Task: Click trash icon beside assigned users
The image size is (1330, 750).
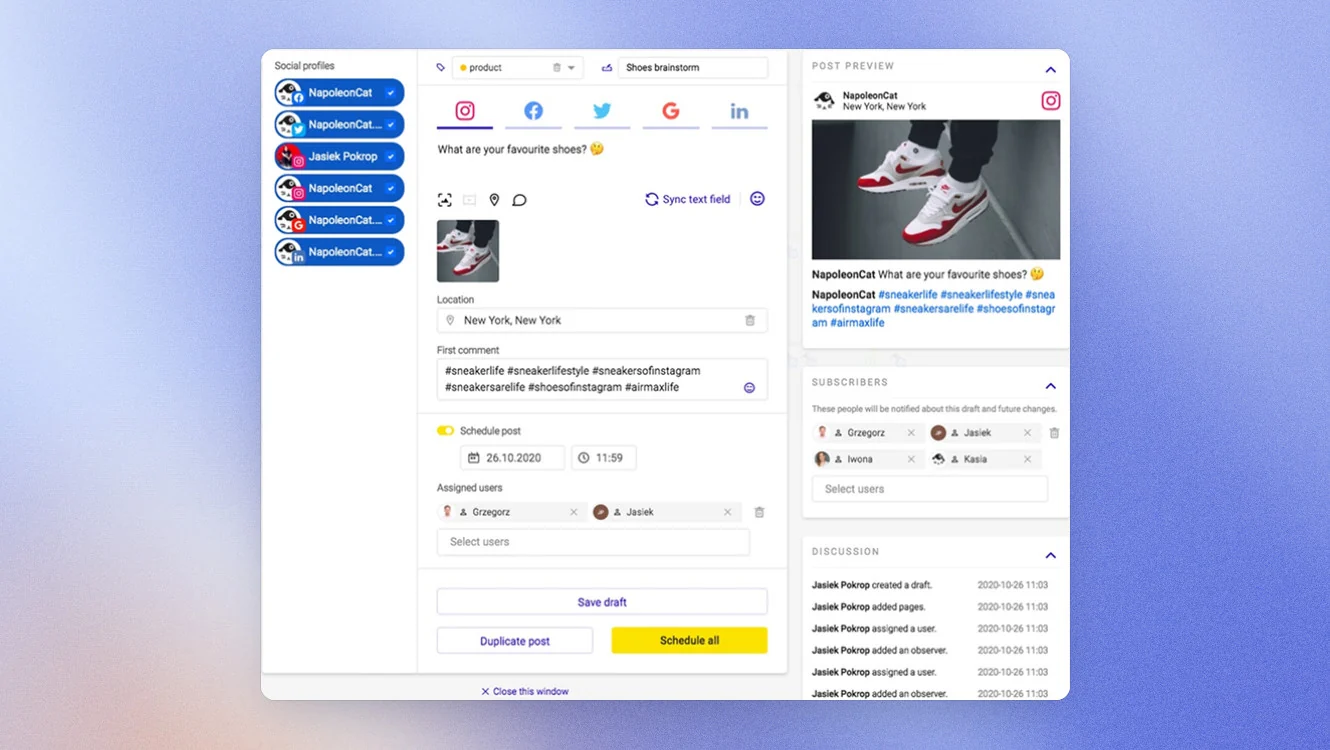Action: (x=759, y=512)
